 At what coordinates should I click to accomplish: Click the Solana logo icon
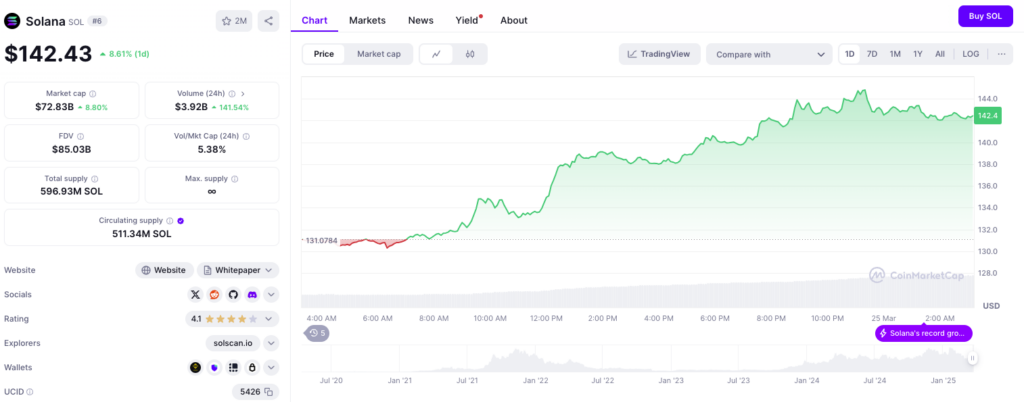pos(12,21)
